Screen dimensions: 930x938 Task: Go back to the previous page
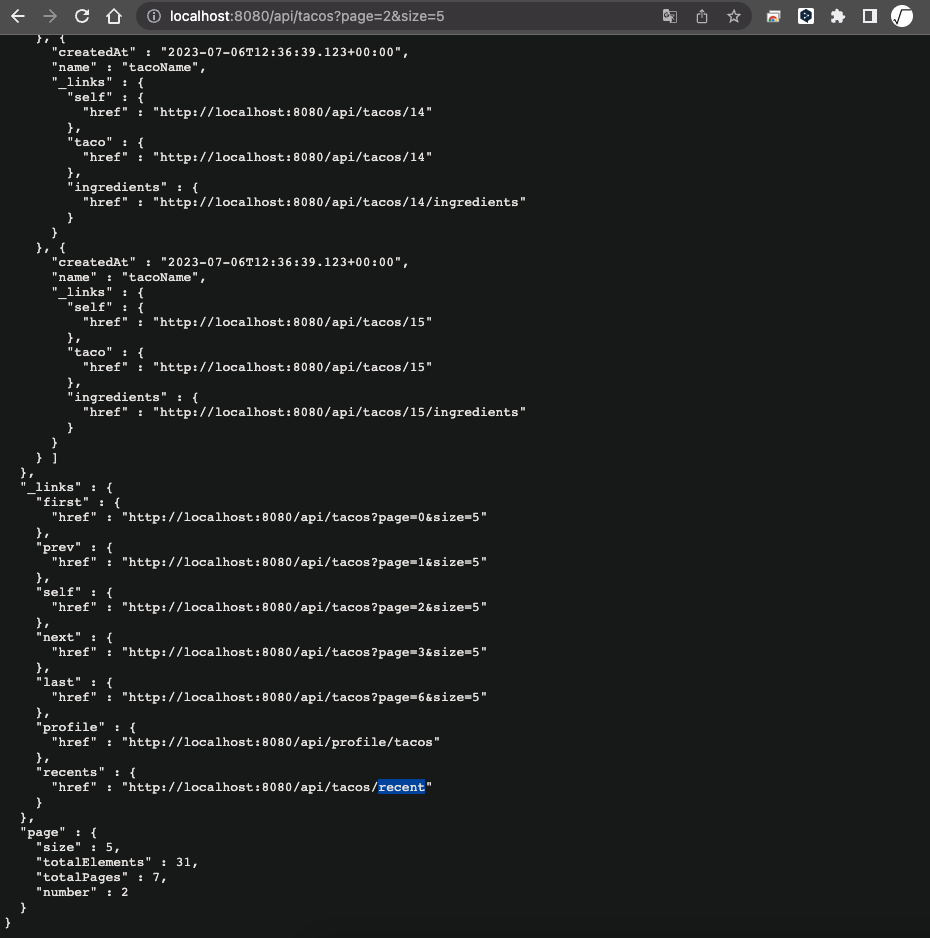click(18, 16)
